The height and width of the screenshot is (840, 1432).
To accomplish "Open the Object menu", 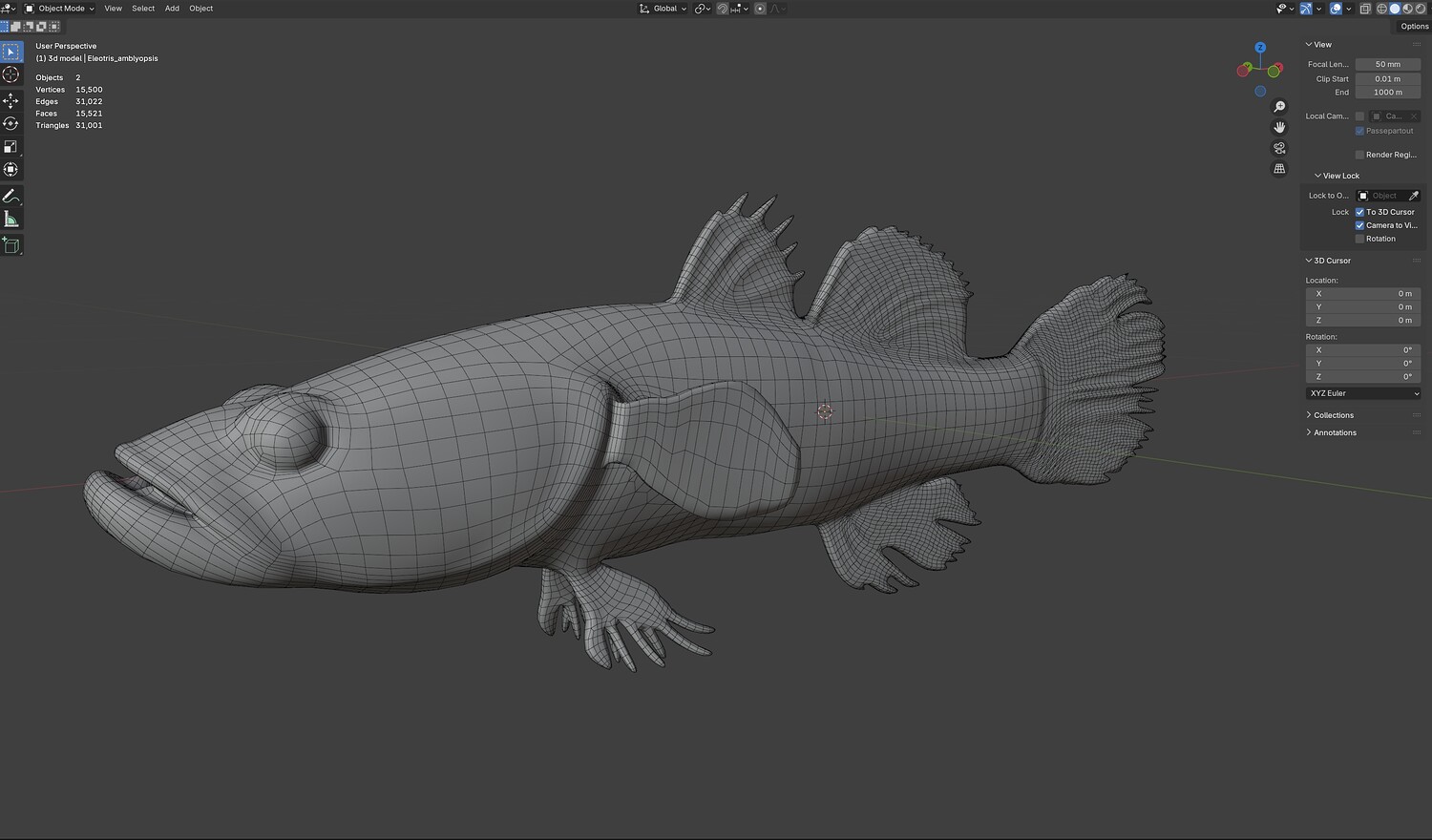I will tap(201, 9).
